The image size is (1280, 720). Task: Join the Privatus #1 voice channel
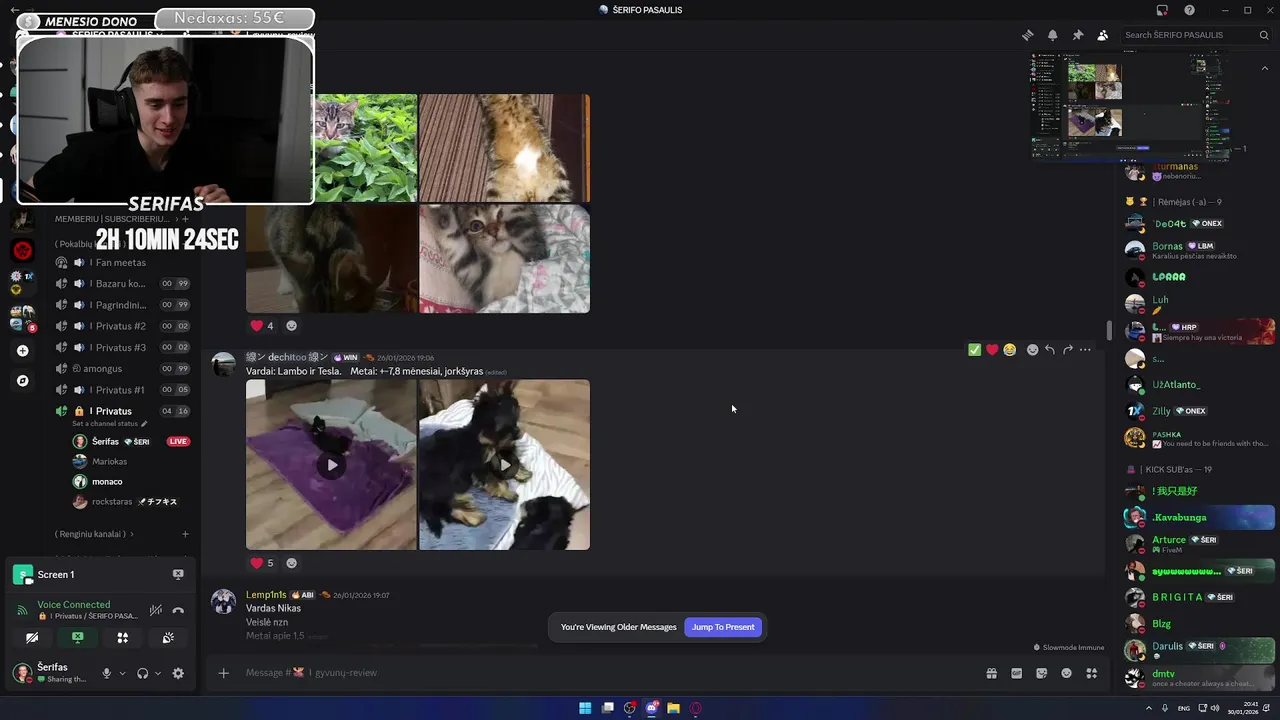(122, 390)
